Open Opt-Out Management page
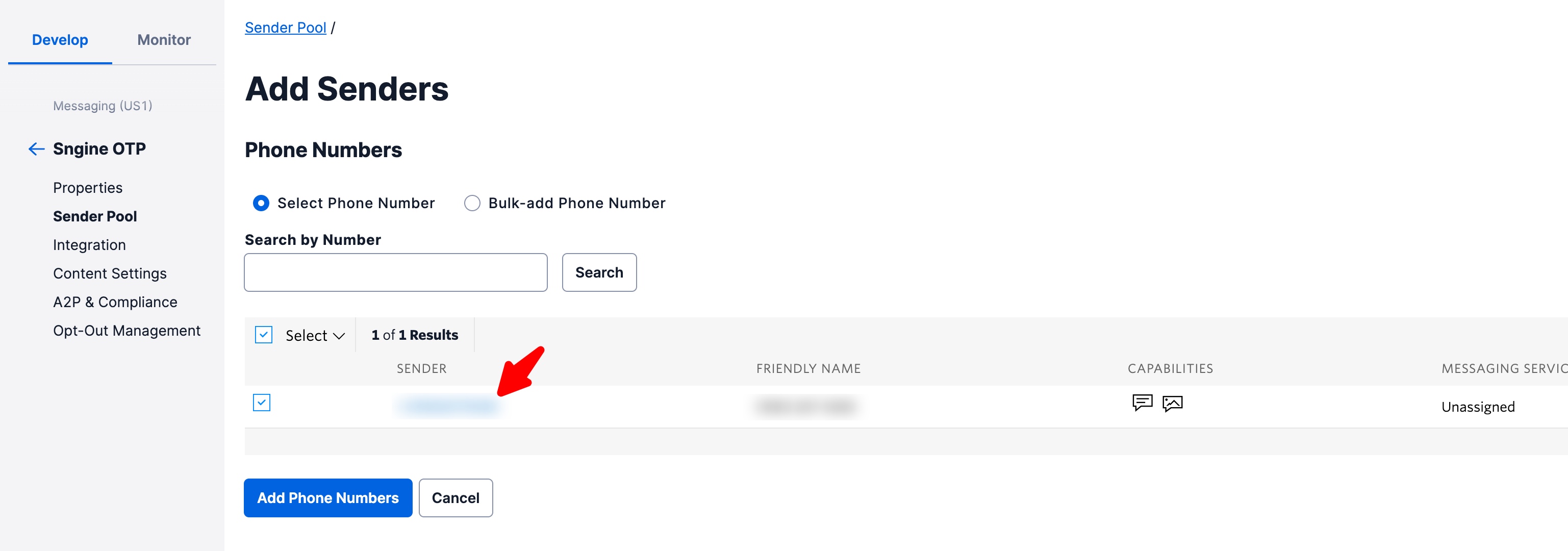The image size is (1568, 551). pyautogui.click(x=127, y=331)
